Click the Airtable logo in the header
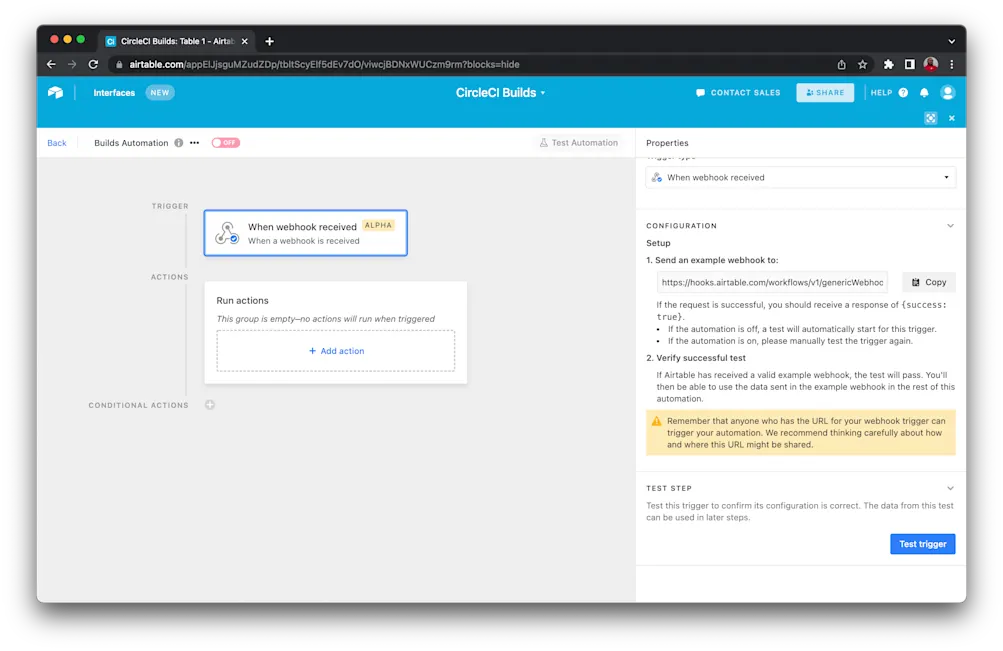1003x651 pixels. coord(55,92)
